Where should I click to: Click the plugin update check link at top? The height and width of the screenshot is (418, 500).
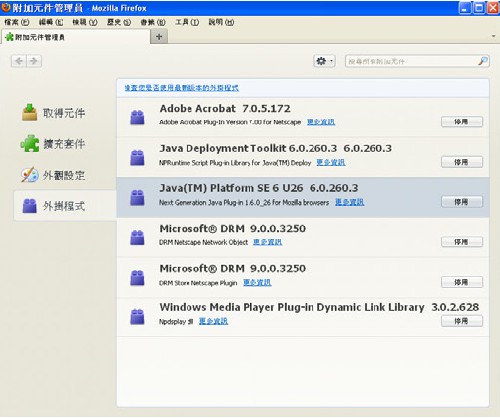coord(182,88)
